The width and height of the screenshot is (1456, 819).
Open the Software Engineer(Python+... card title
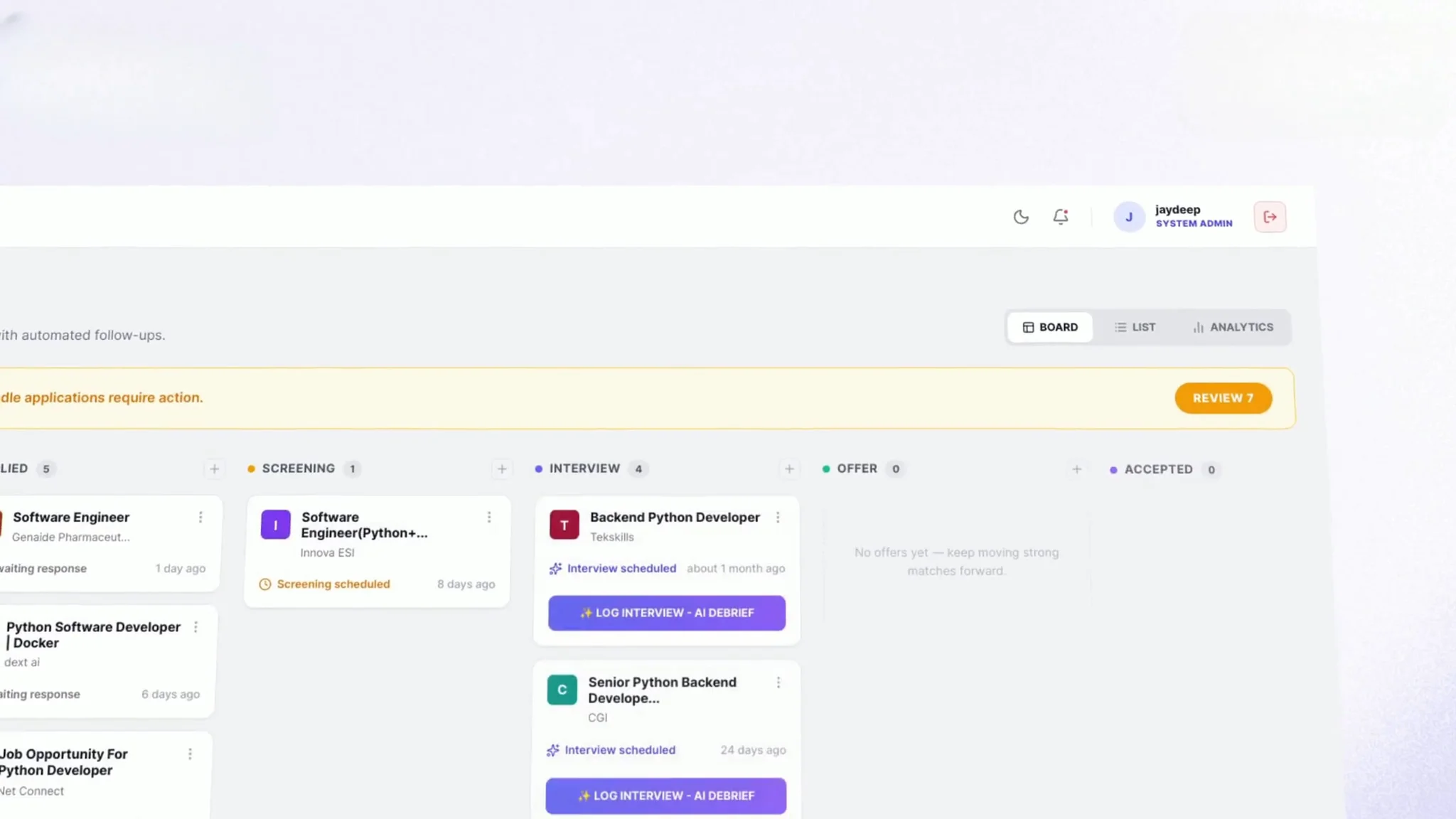point(364,525)
